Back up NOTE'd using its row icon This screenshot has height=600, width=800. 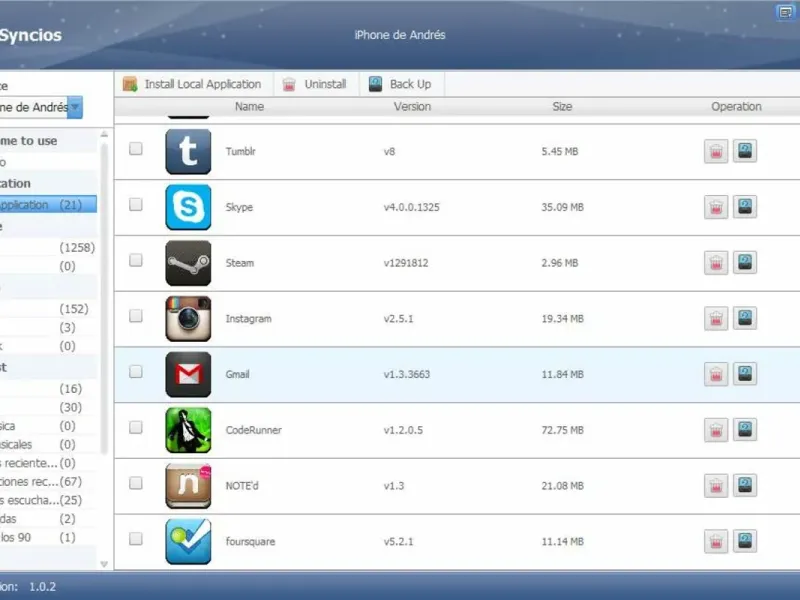tap(745, 485)
